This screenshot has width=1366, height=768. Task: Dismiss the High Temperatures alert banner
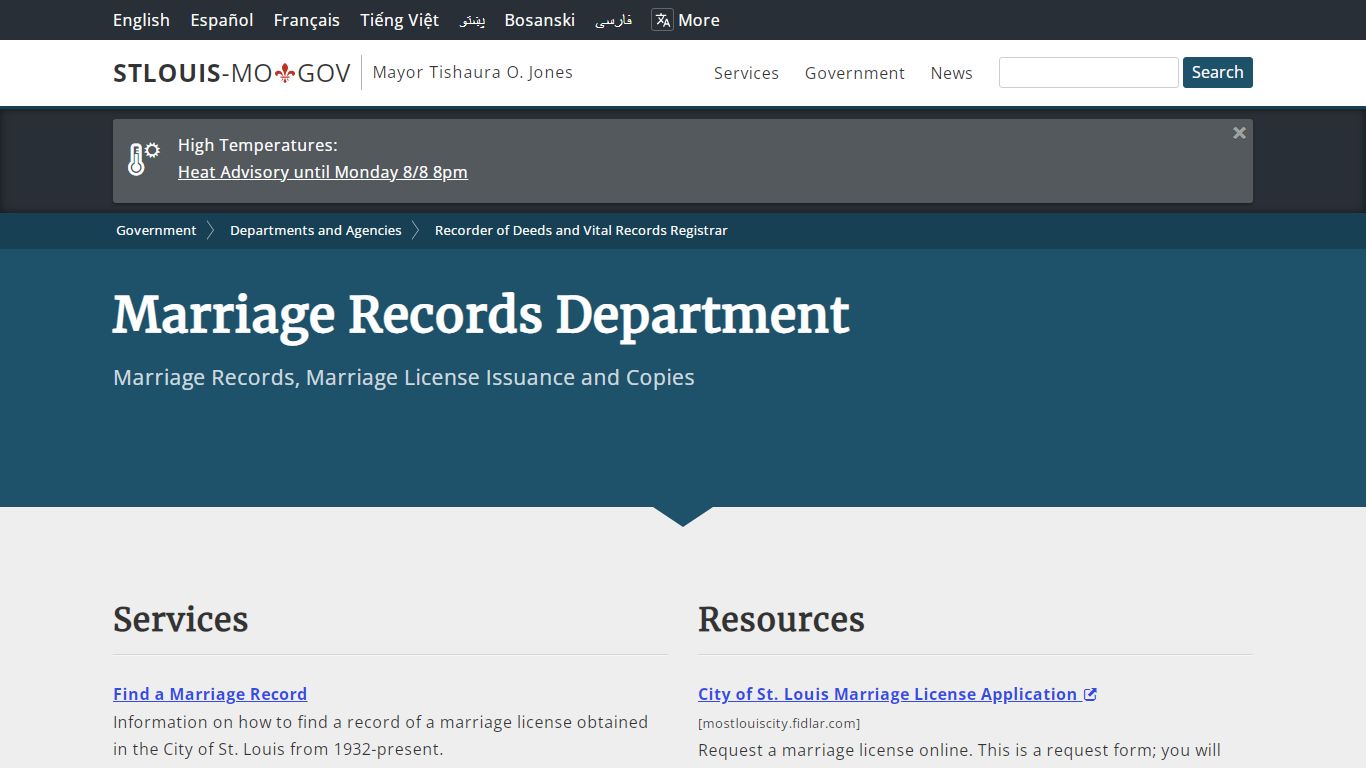[x=1239, y=133]
